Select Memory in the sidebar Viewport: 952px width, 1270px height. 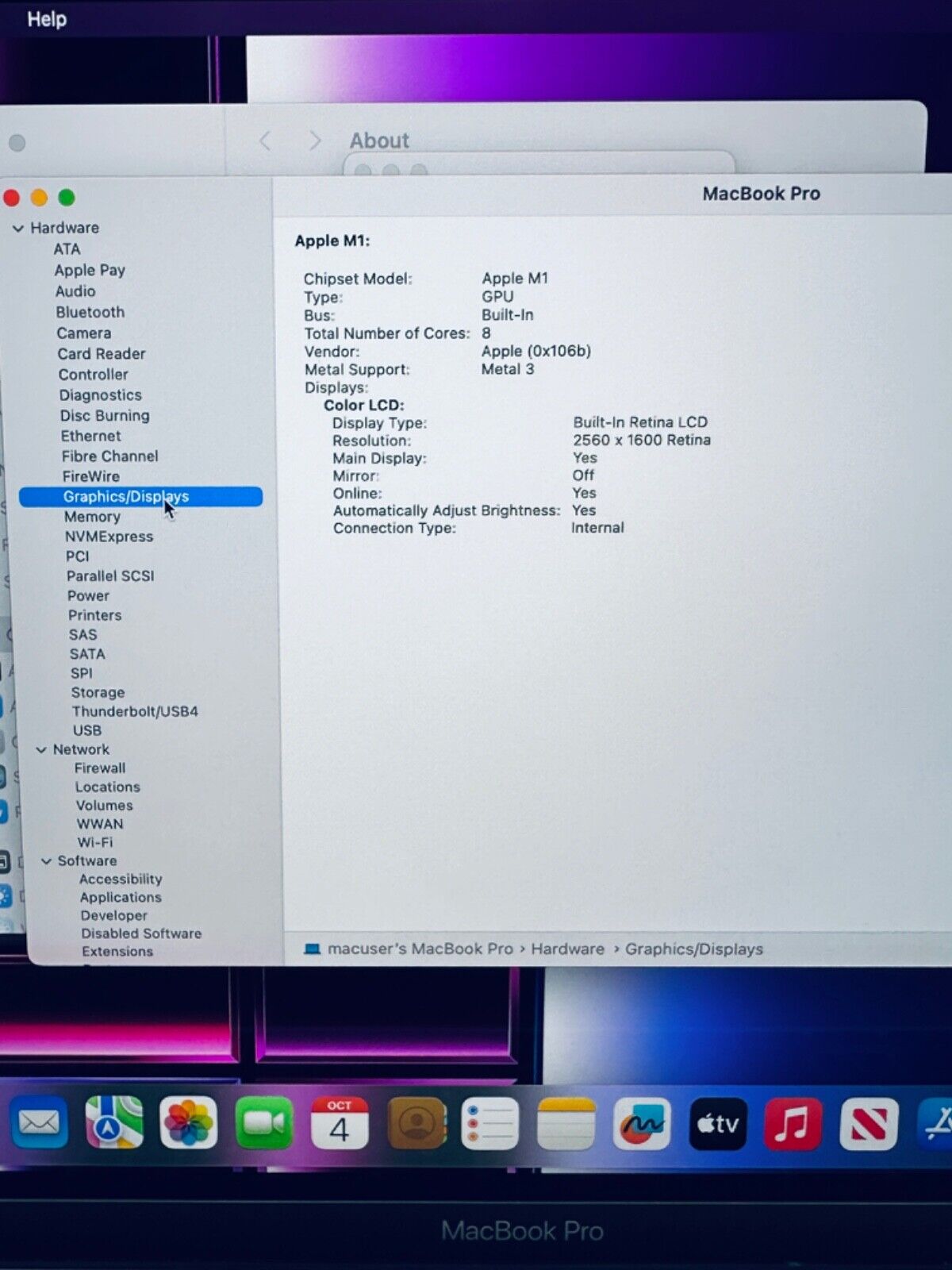tap(92, 517)
